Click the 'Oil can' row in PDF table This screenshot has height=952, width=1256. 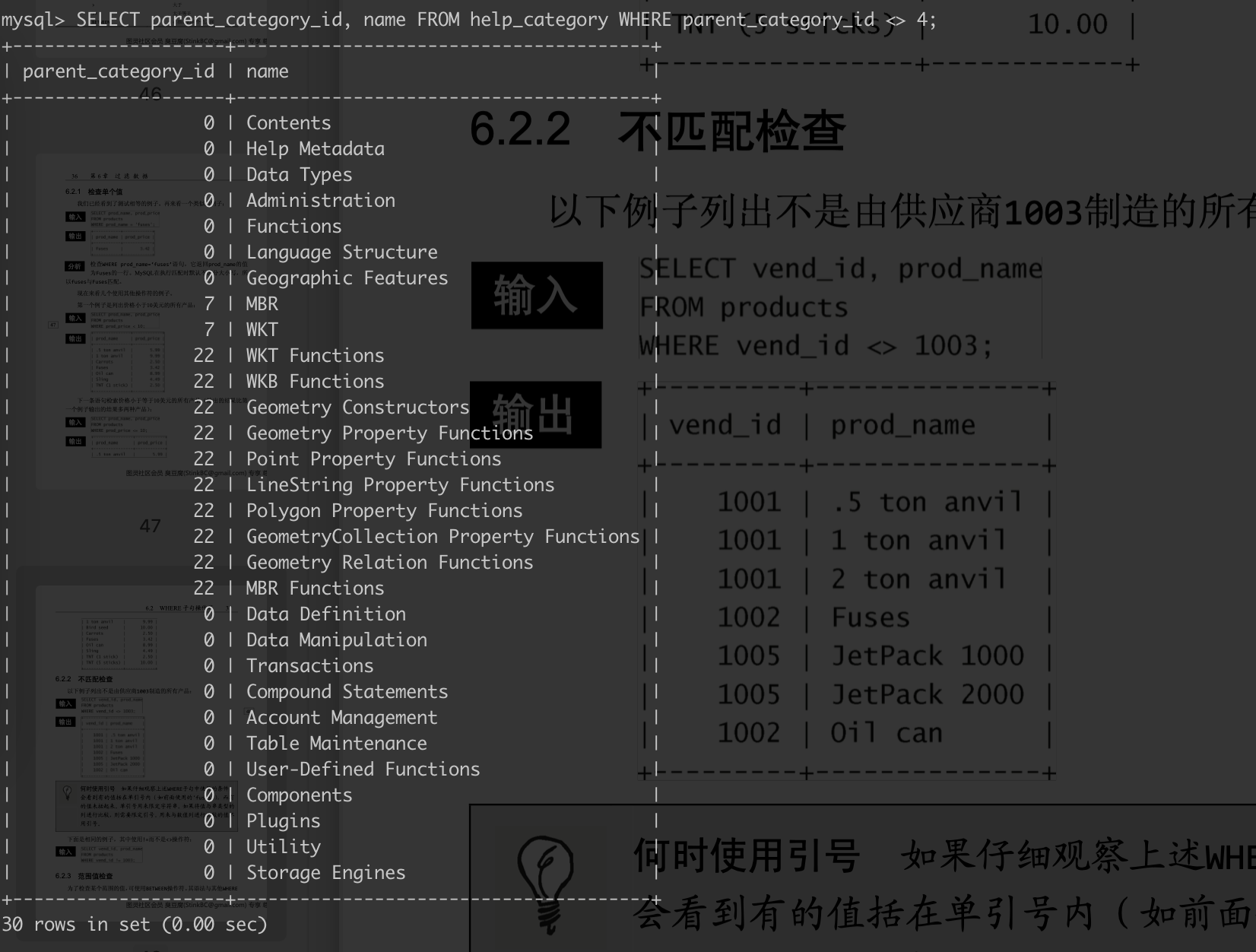[848, 733]
